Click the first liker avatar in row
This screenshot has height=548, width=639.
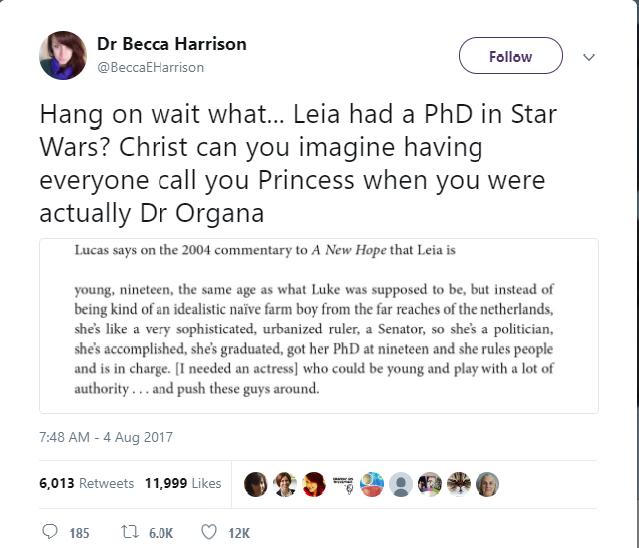[x=255, y=484]
